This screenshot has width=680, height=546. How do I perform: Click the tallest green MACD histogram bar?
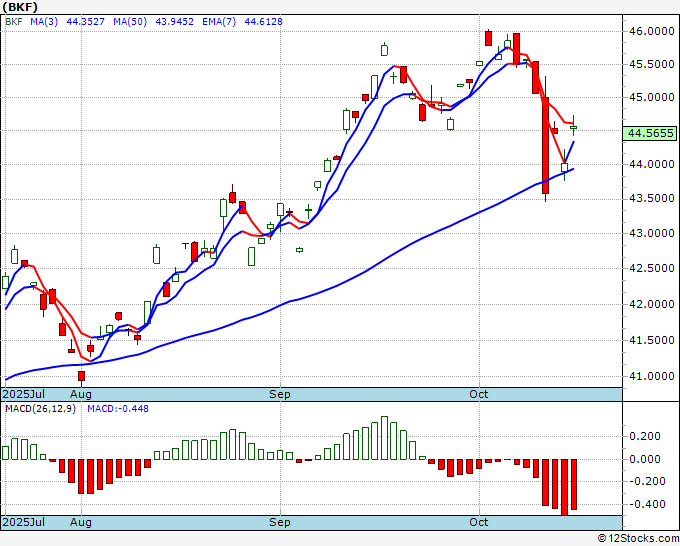point(384,438)
